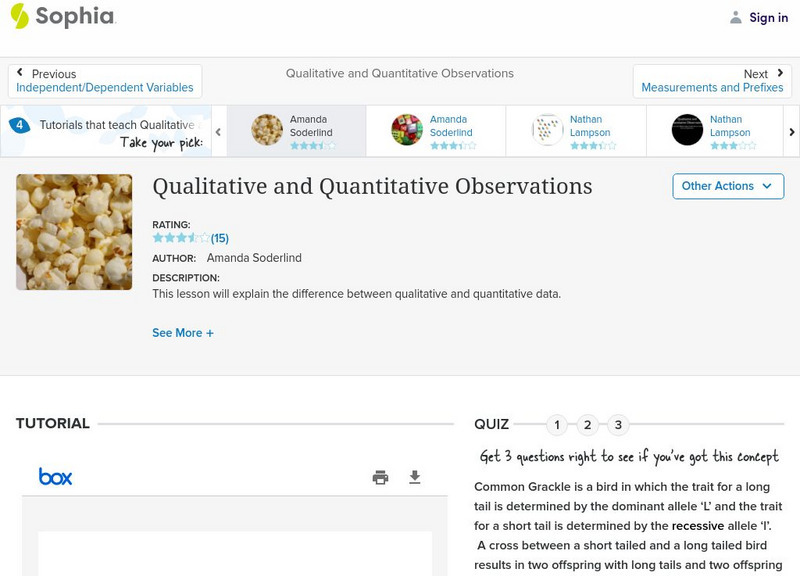
Task: Select quiz question 1
Action: point(557,425)
